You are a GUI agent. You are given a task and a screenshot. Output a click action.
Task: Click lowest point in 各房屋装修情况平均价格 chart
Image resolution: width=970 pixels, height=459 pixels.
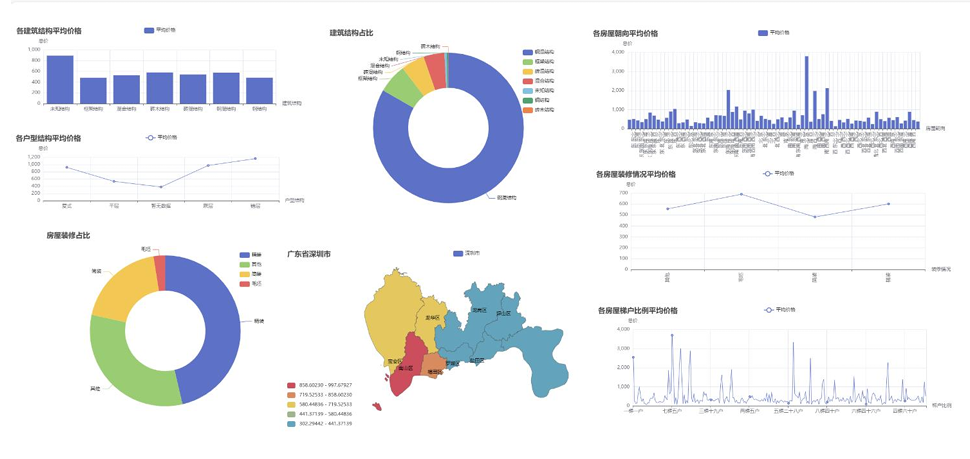tap(815, 217)
